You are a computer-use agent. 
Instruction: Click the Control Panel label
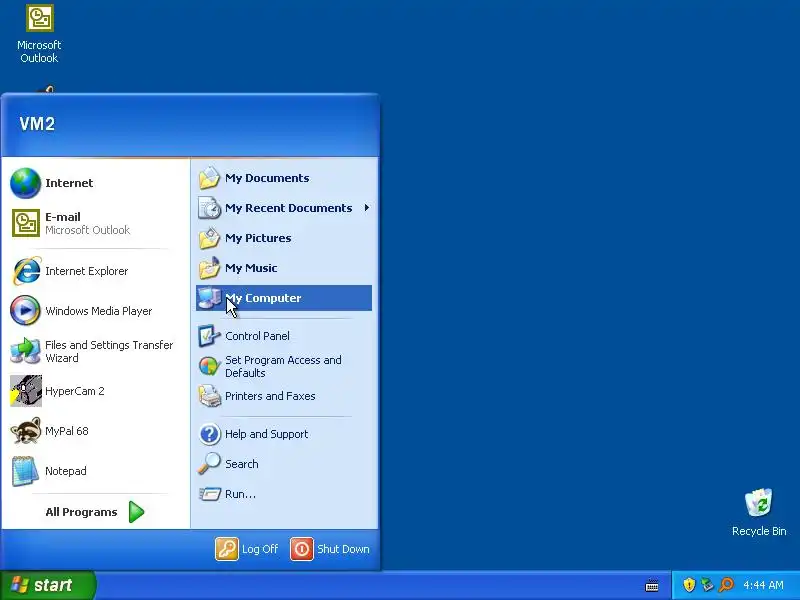[x=257, y=336]
